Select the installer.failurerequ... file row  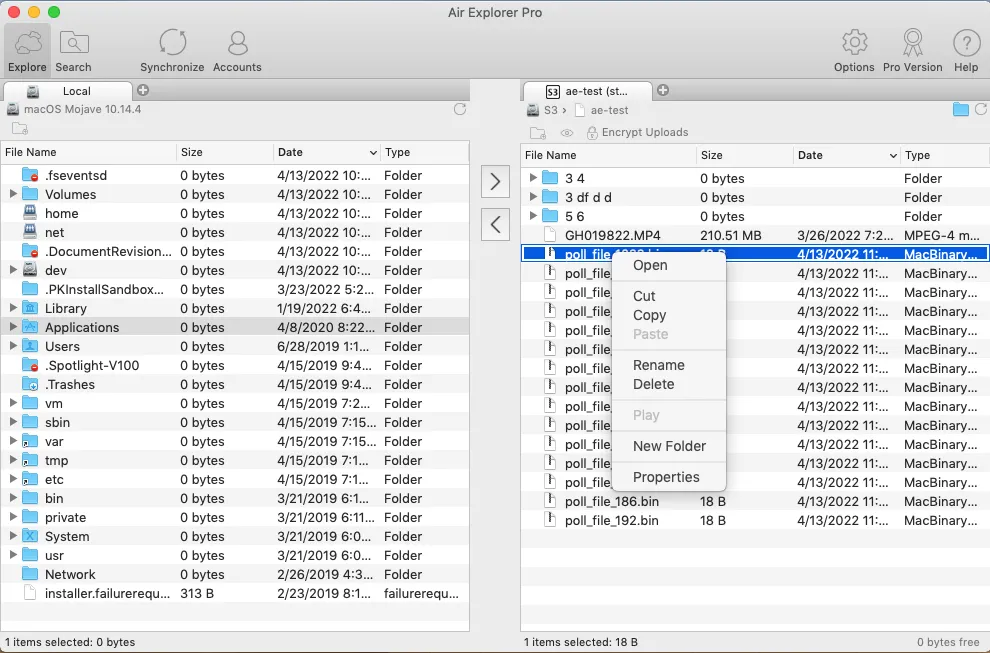point(235,593)
